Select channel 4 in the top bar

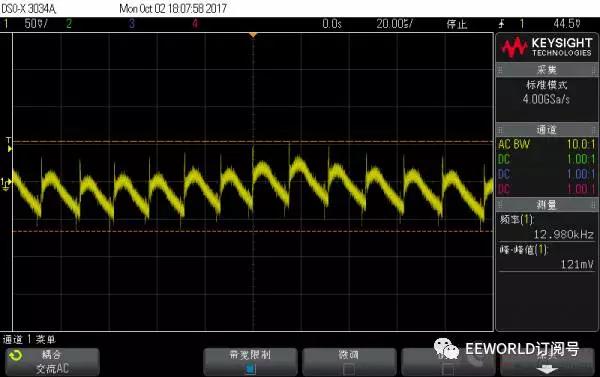(195, 24)
